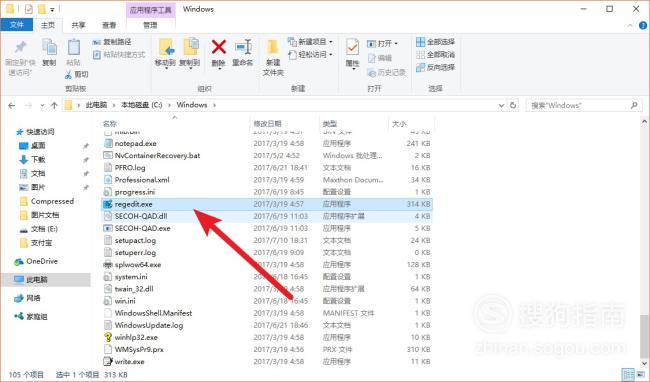Click Windows in the address breadcrumb

point(192,105)
